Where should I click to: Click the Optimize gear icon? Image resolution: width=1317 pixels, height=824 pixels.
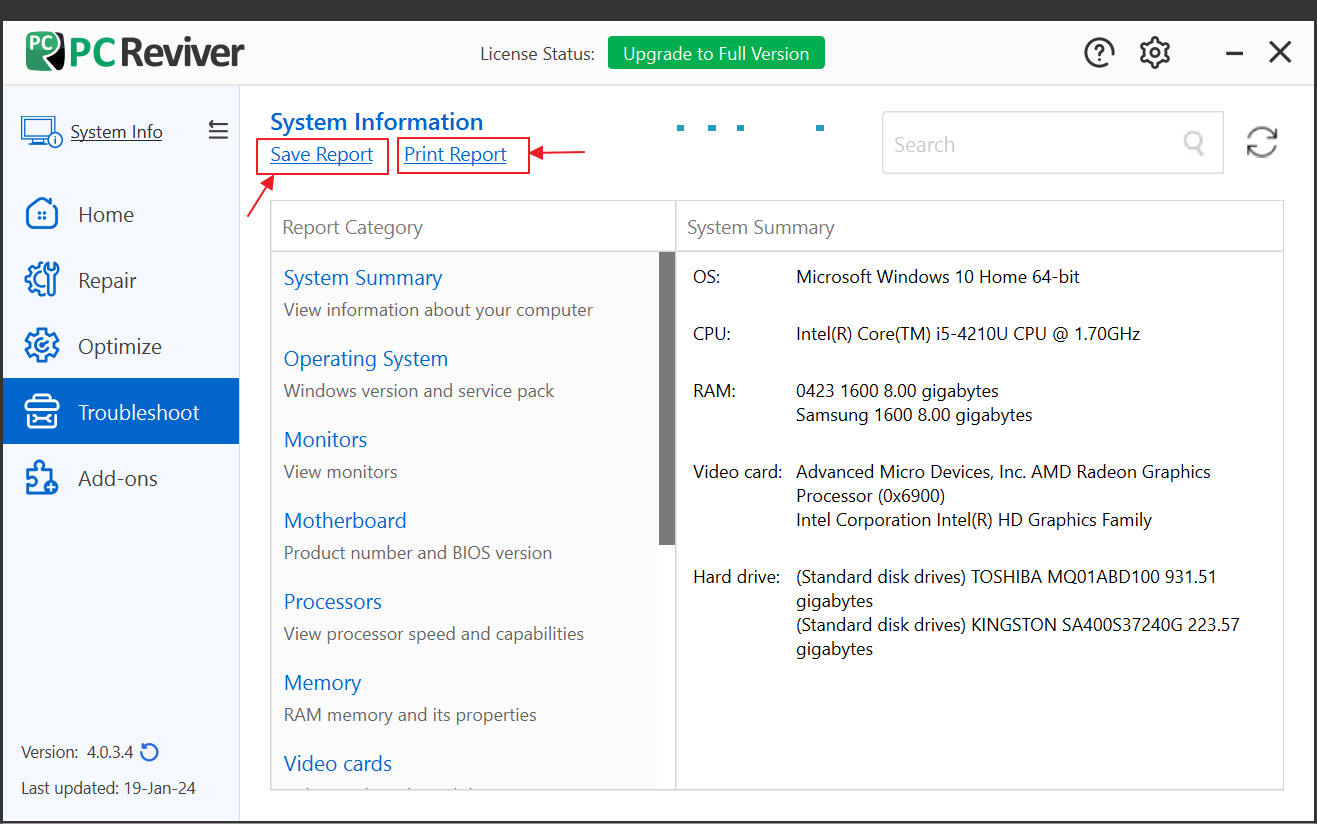coord(41,346)
